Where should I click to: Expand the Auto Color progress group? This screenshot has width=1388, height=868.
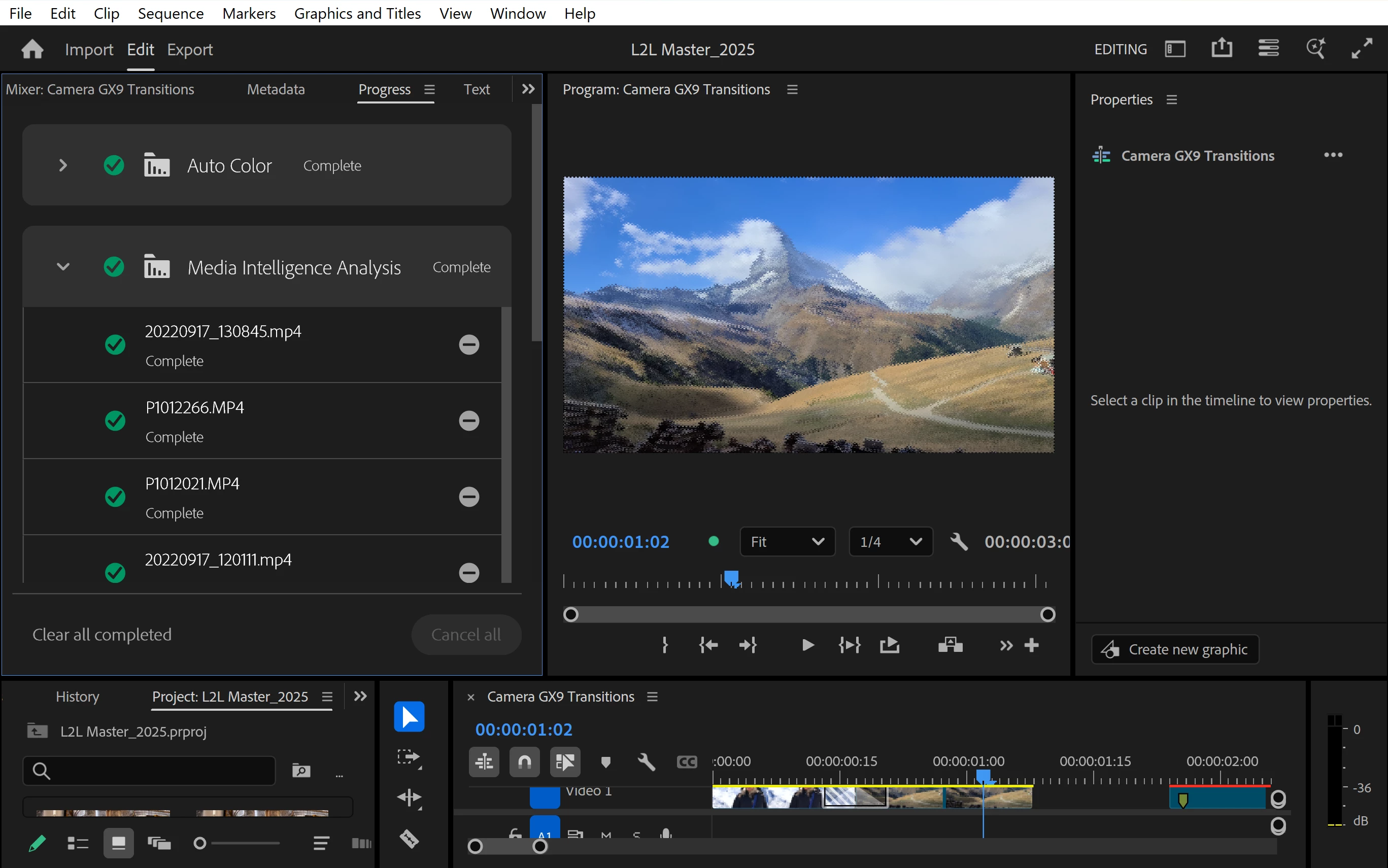63,166
